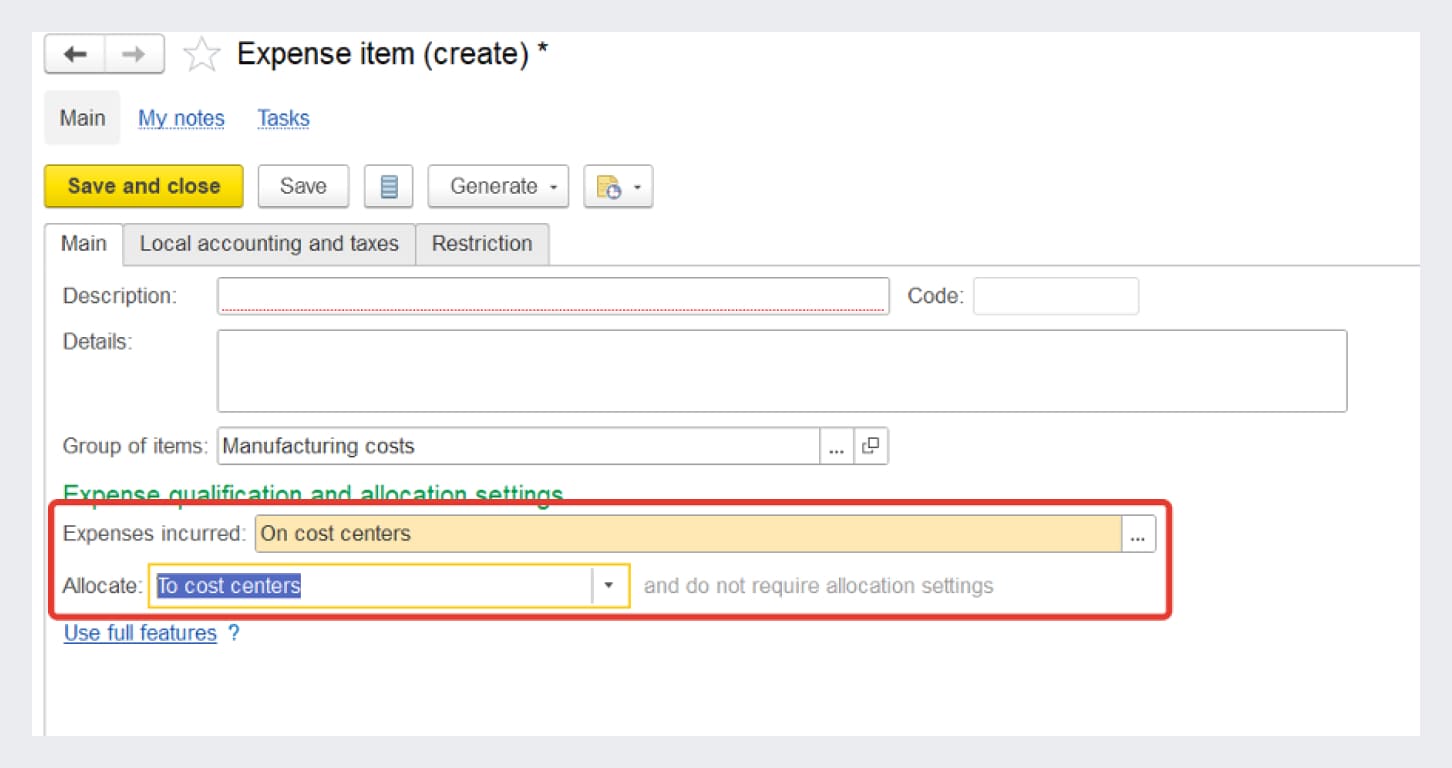The width and height of the screenshot is (1452, 768).
Task: Open the Group of items record icon
Action: pos(871,446)
